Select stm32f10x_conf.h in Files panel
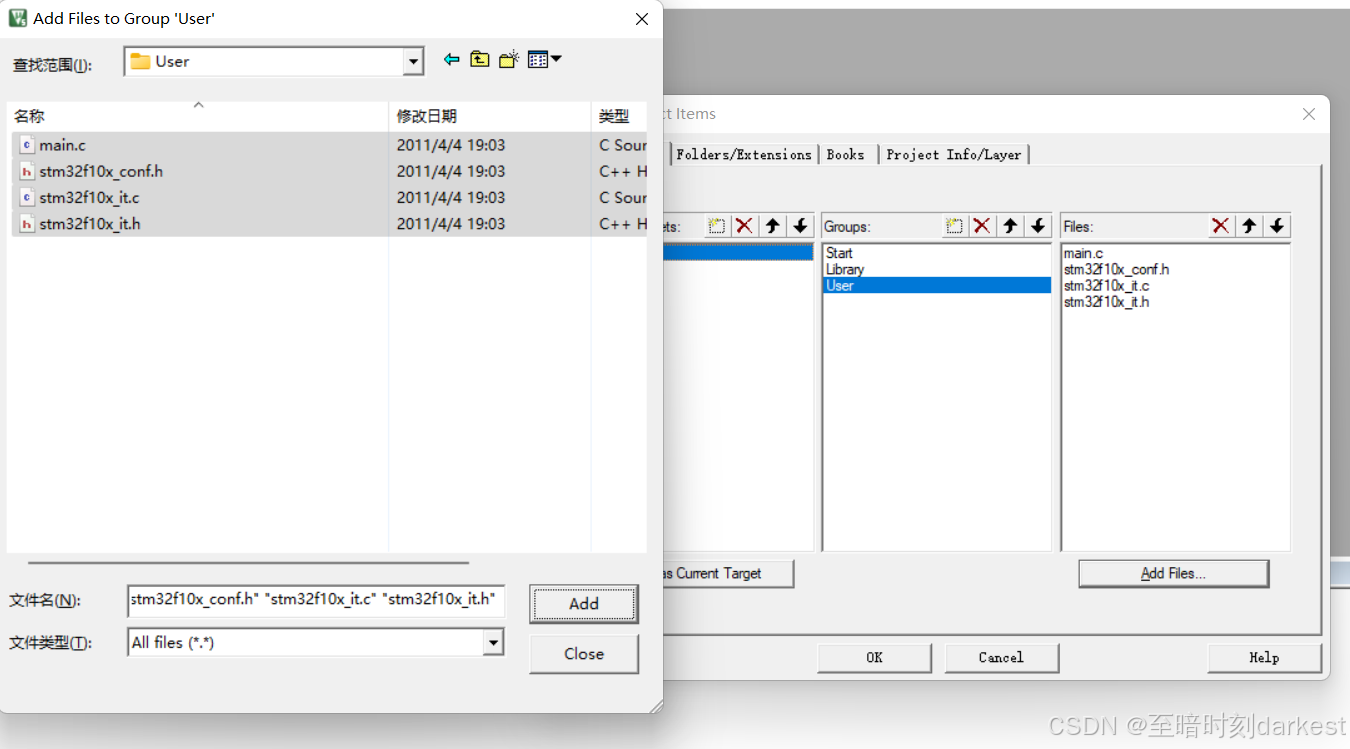1350x749 pixels. (1116, 269)
